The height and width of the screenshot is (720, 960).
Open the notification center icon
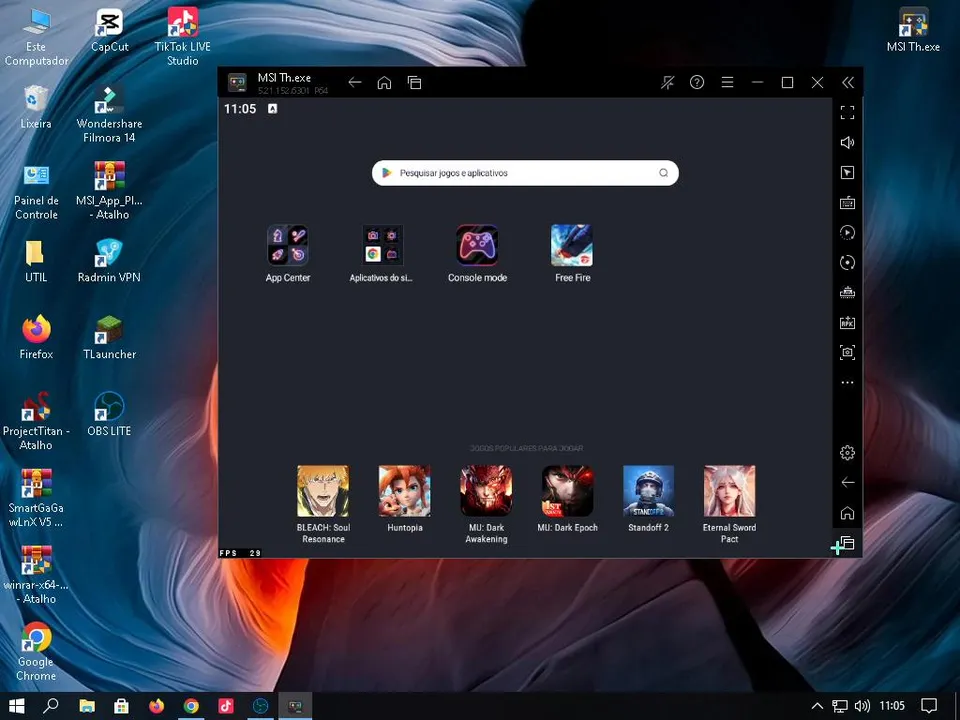point(929,706)
